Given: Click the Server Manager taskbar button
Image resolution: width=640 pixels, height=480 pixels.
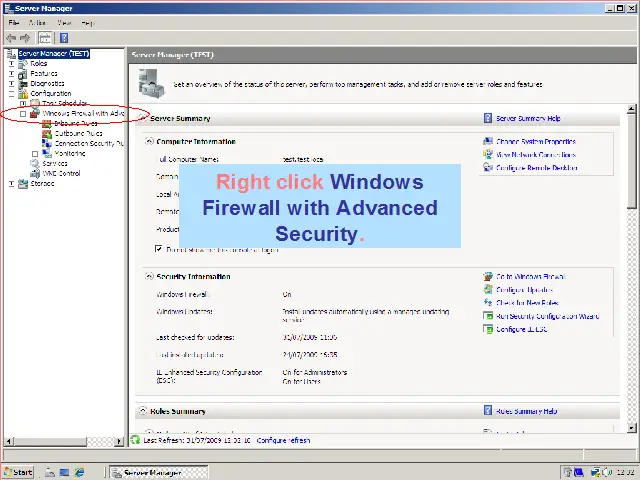Looking at the screenshot, I should [159, 472].
